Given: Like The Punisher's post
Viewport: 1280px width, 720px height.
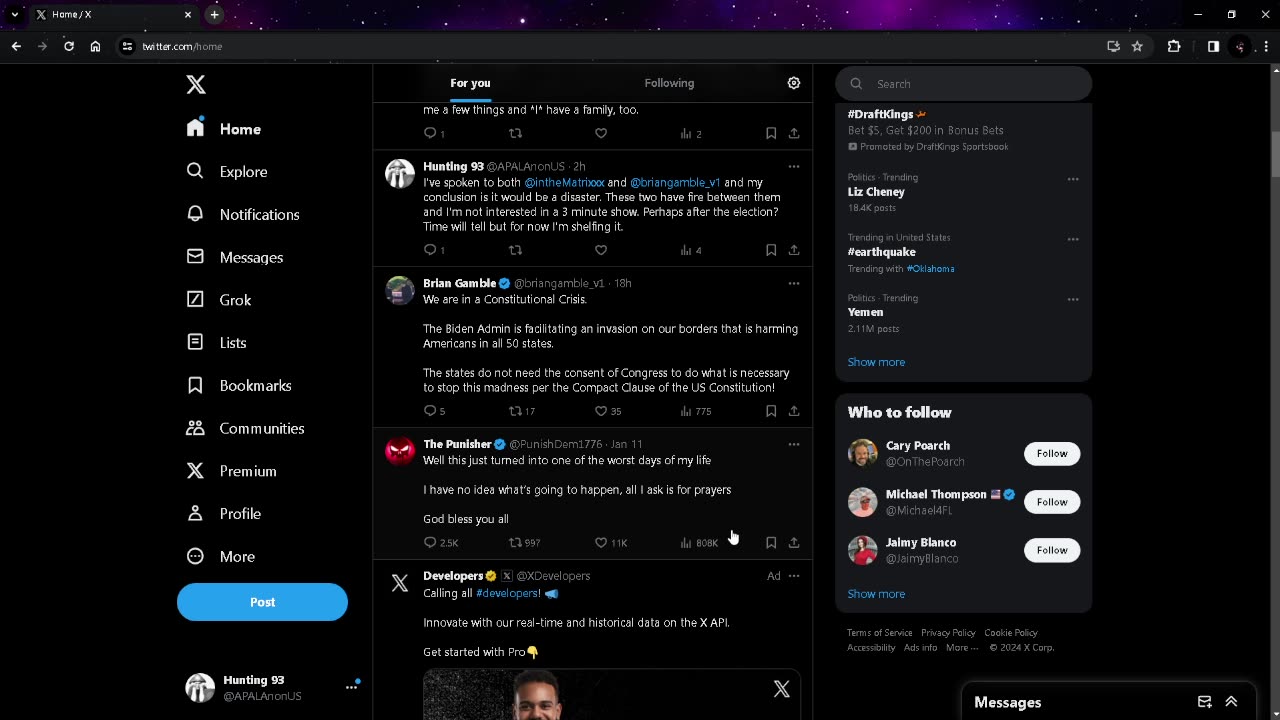Looking at the screenshot, I should (x=601, y=542).
